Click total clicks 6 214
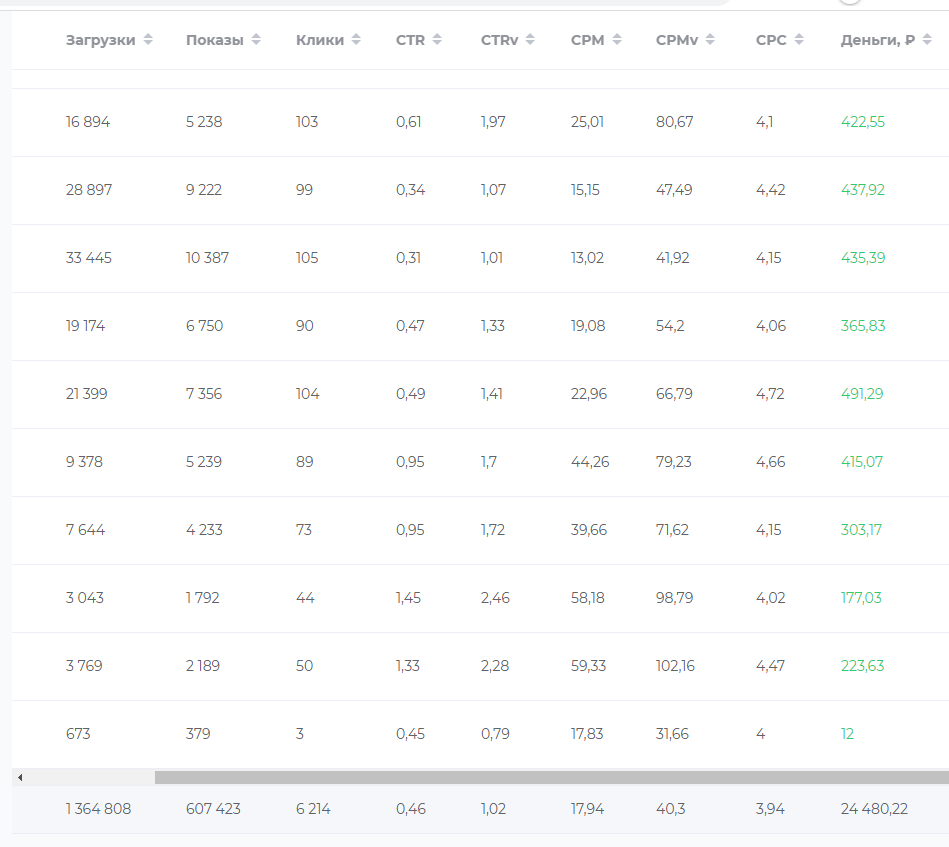949x847 pixels. (x=313, y=809)
